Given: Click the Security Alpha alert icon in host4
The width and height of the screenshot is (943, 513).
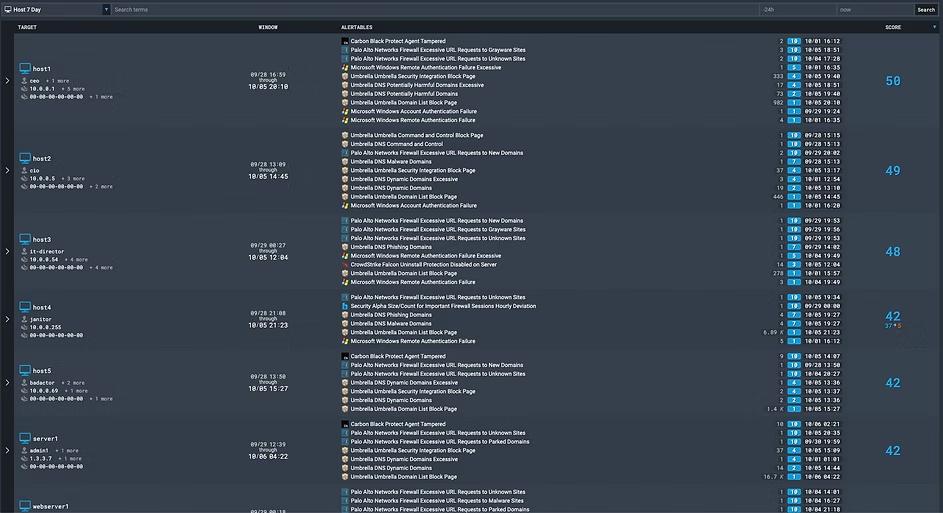Looking at the screenshot, I should point(345,306).
